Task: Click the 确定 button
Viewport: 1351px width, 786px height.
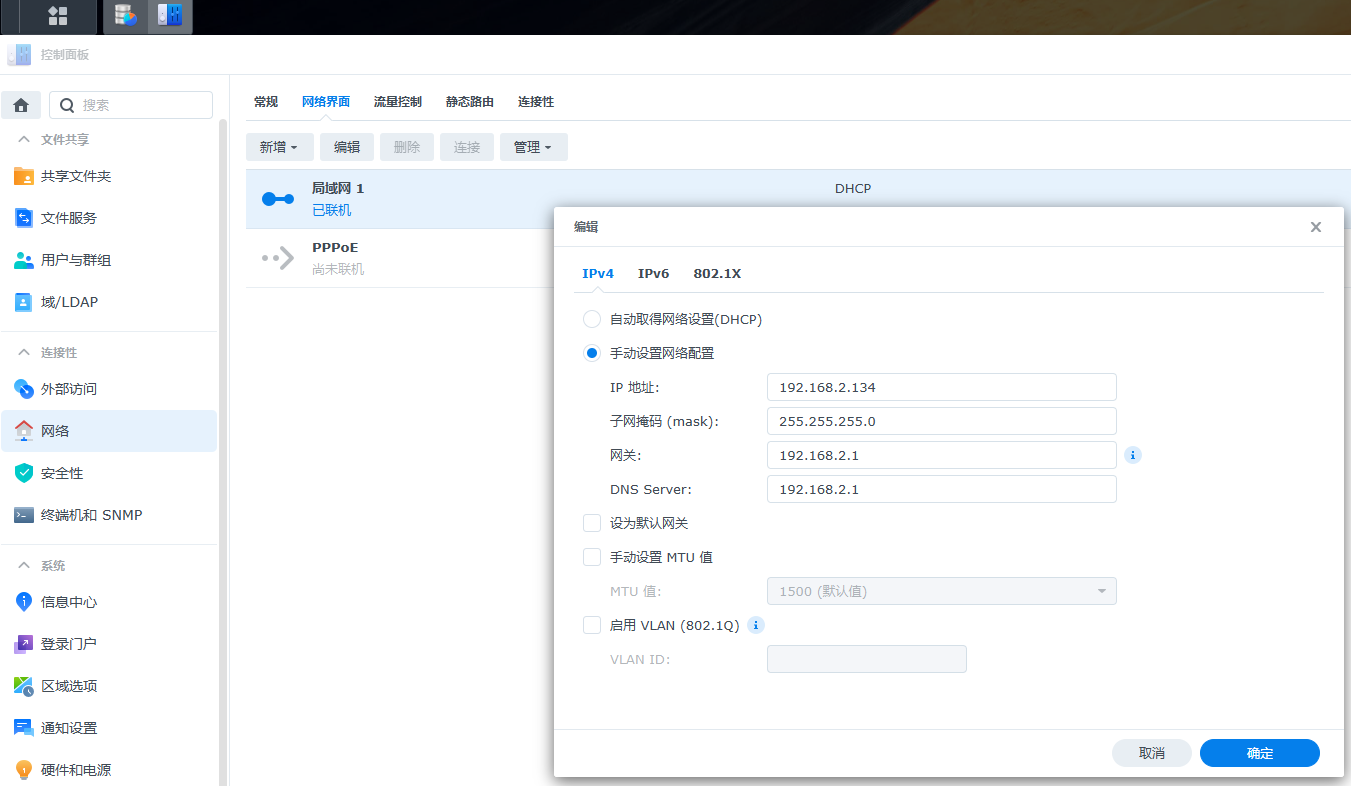Action: point(1260,753)
